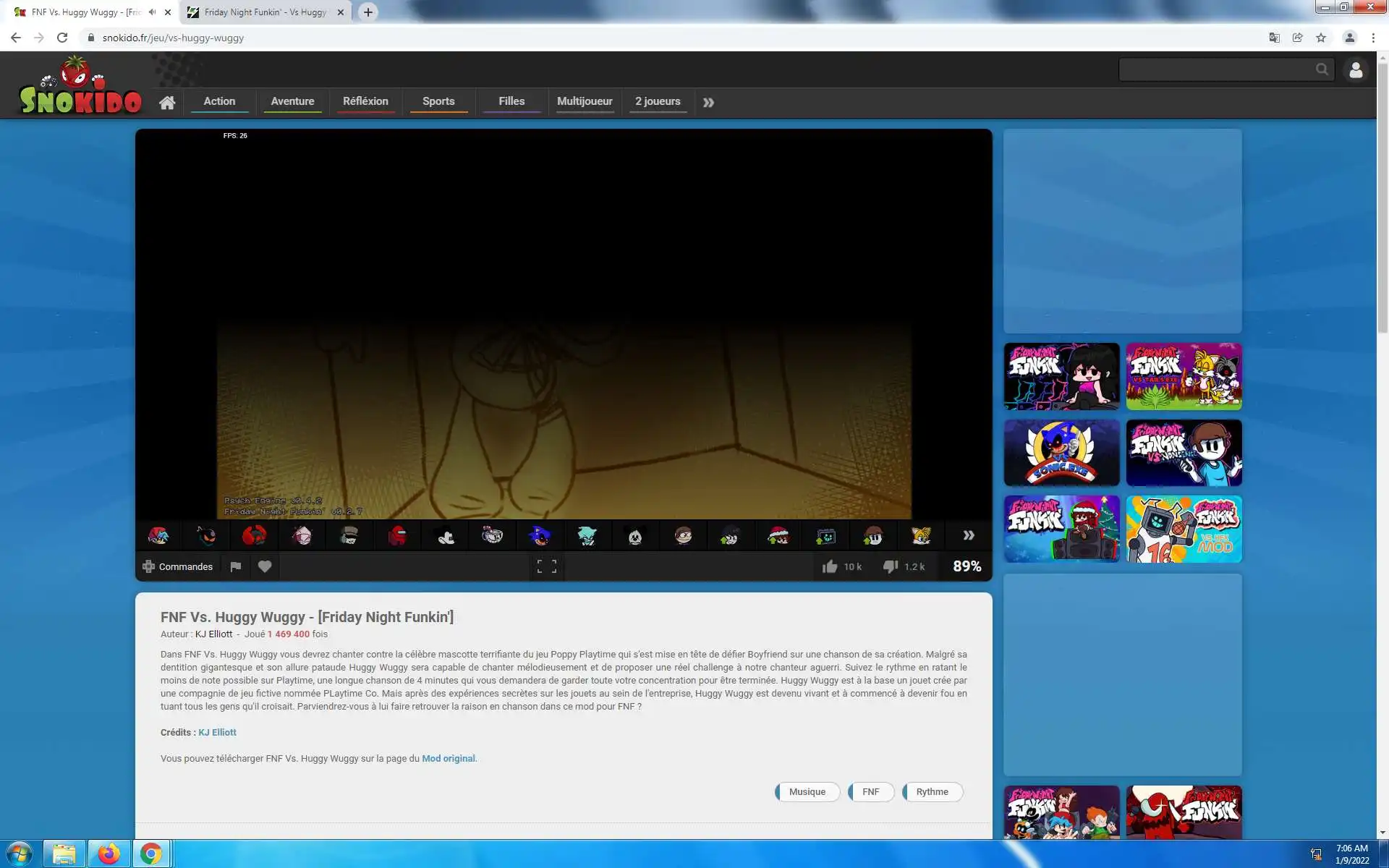This screenshot has height=868, width=1389.
Task: Bookmark this page with the star icon
Action: [x=1321, y=38]
